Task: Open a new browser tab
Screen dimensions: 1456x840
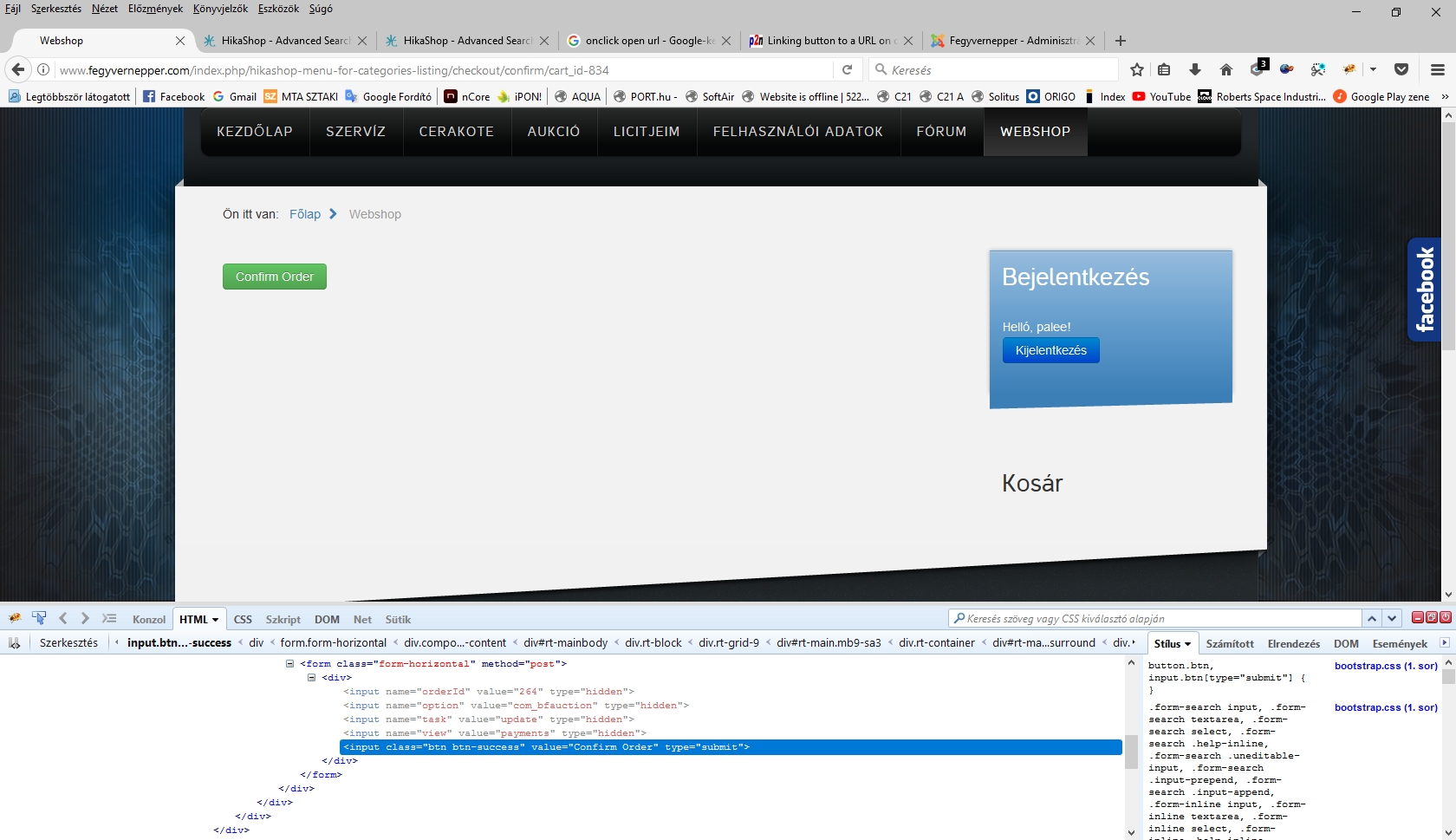Action: (x=1121, y=41)
